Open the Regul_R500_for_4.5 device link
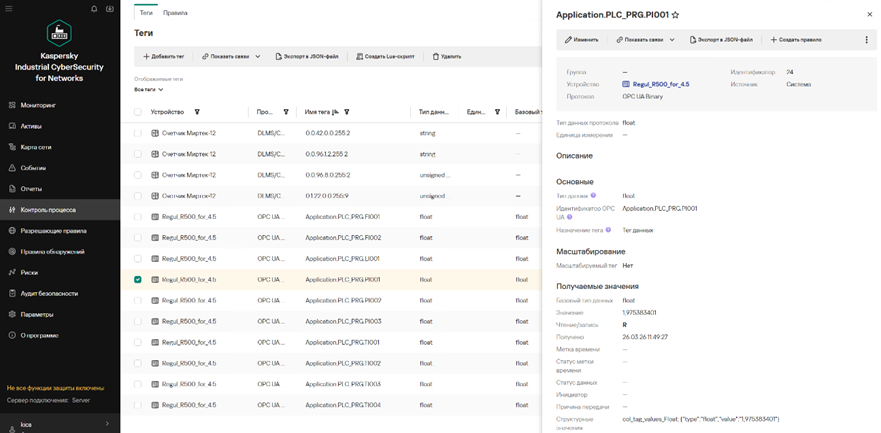Image resolution: width=881 pixels, height=433 pixels. (660, 84)
